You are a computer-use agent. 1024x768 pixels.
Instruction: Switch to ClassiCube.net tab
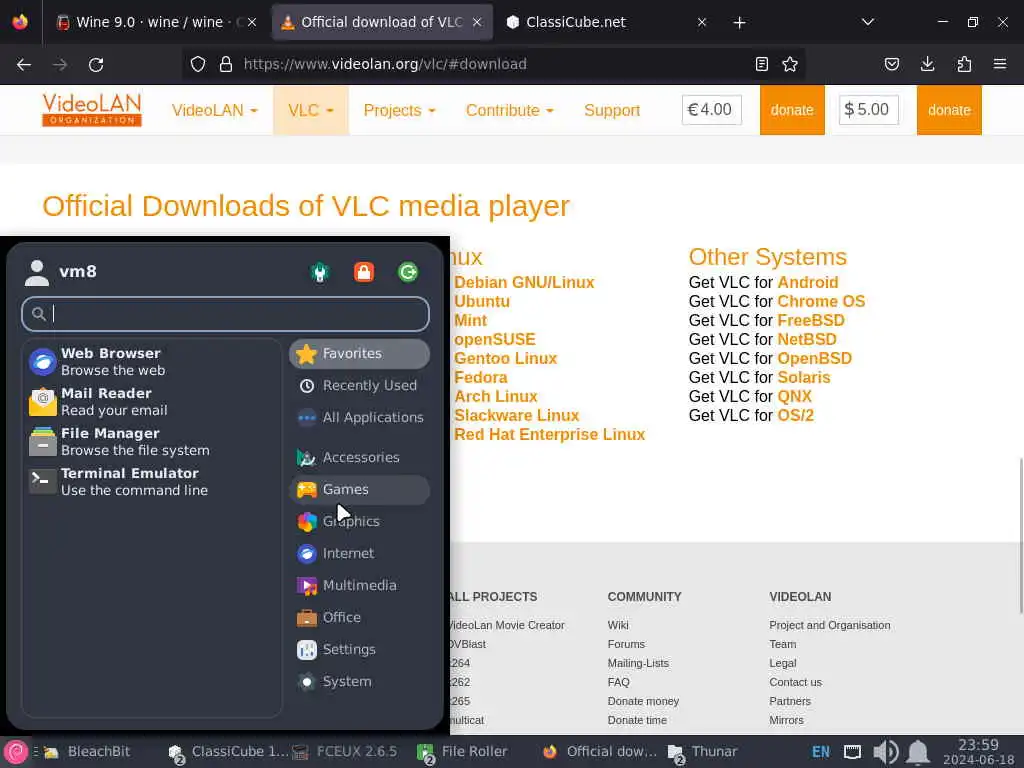click(x=607, y=22)
